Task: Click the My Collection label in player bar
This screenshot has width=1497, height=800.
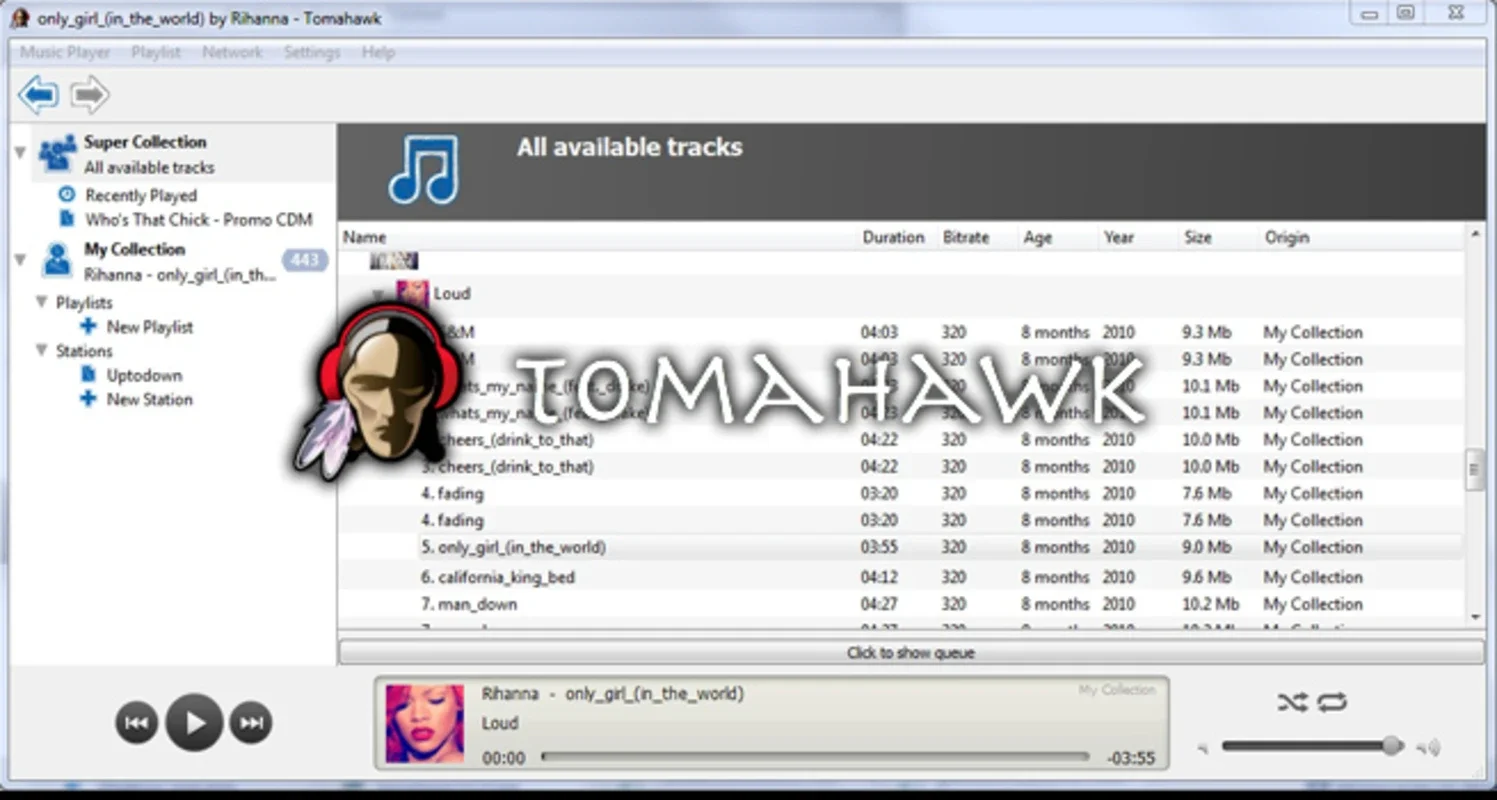Action: 1116,690
